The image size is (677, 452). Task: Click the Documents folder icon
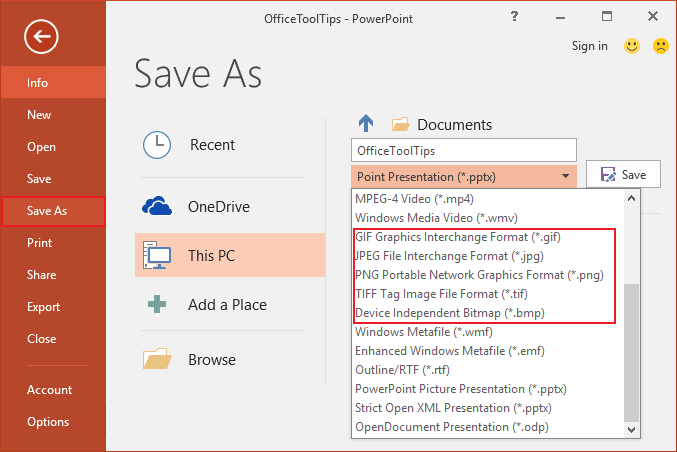400,124
